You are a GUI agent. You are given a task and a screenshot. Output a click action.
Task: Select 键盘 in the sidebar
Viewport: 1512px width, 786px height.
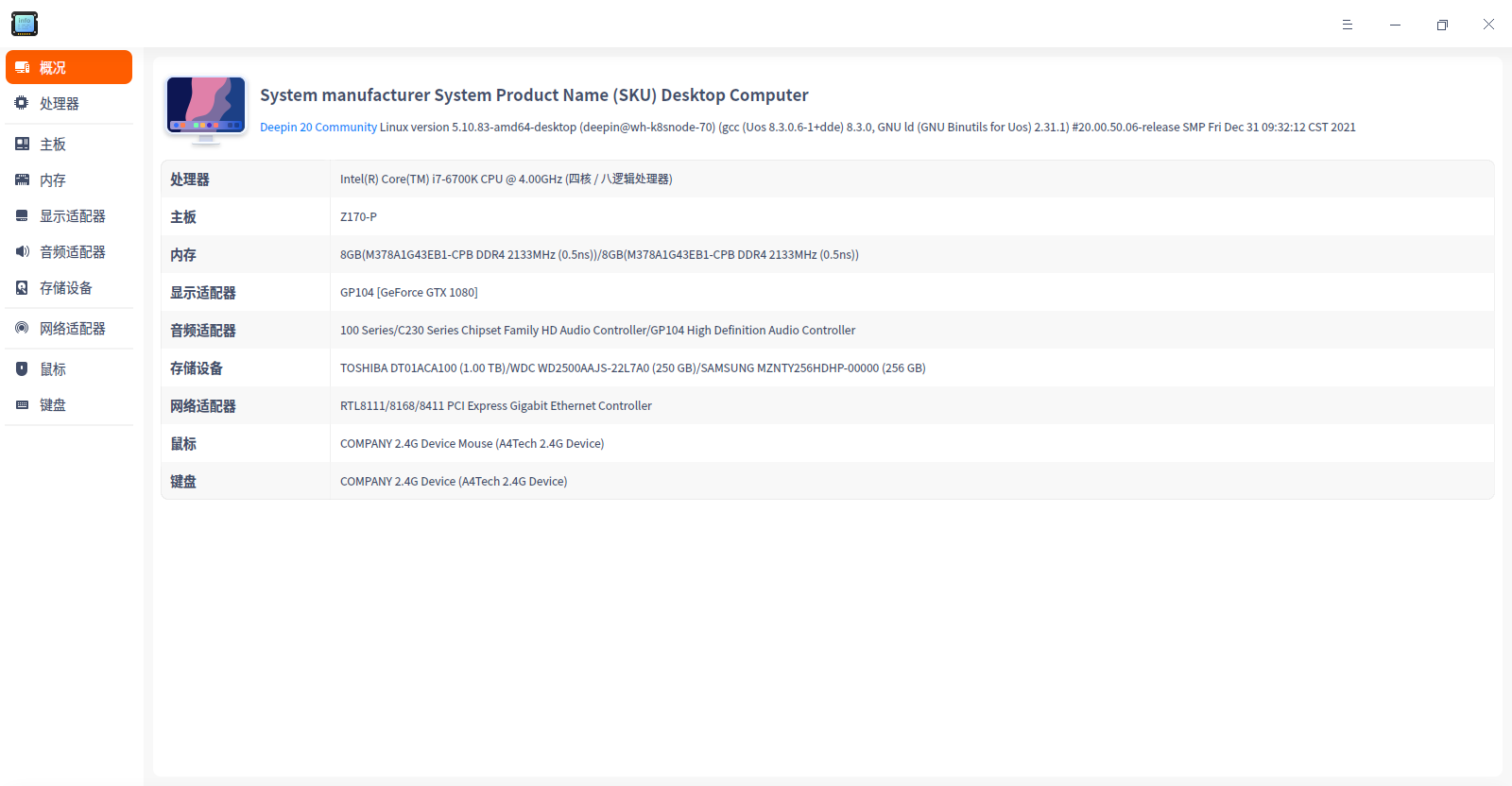pyautogui.click(x=69, y=404)
